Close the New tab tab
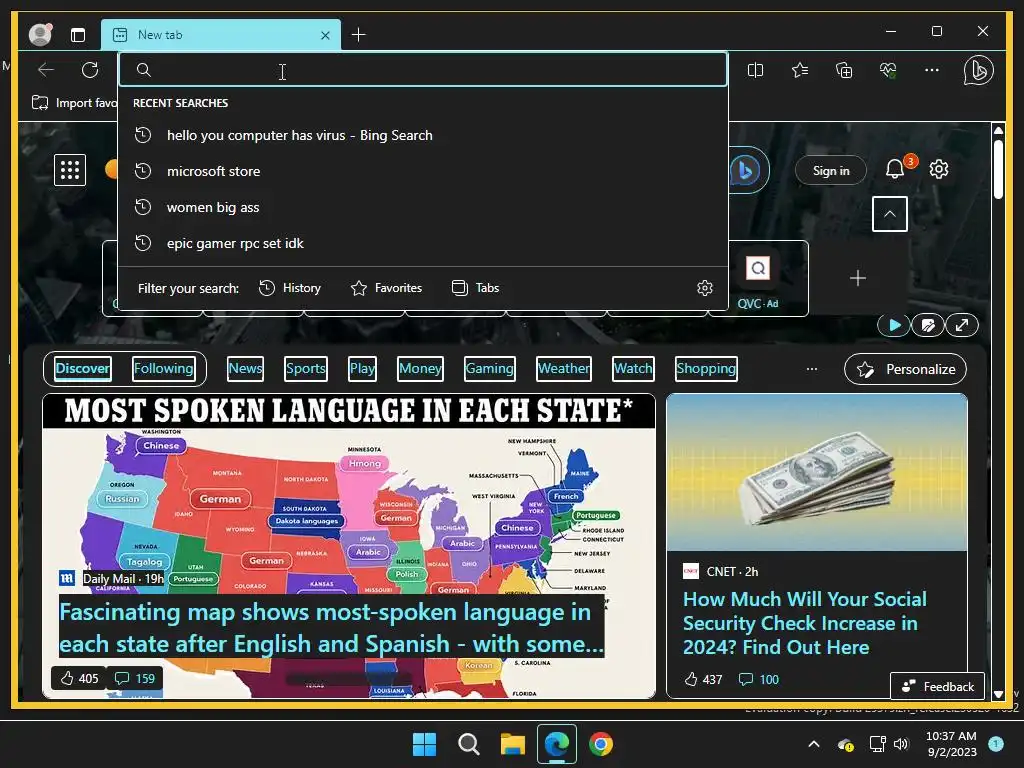The width and height of the screenshot is (1024, 768). 325,35
